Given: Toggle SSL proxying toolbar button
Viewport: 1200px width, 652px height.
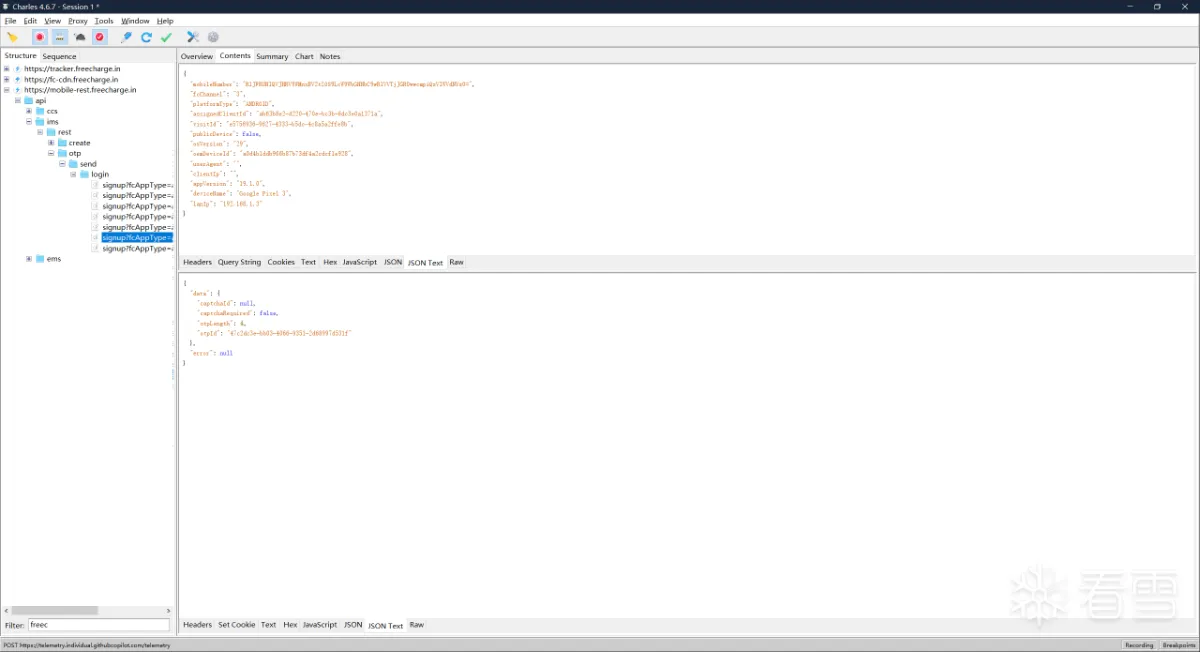Looking at the screenshot, I should tap(60, 37).
